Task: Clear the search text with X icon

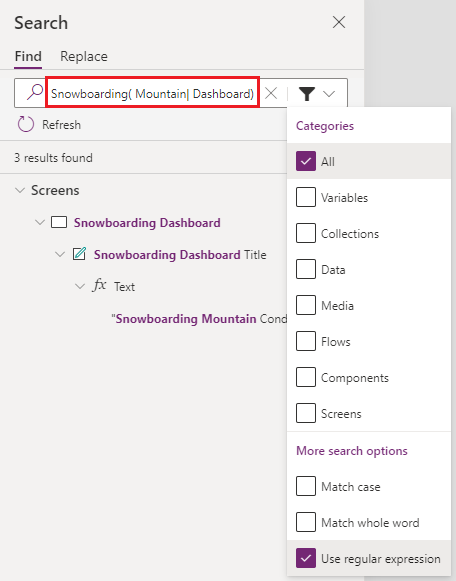Action: point(271,93)
